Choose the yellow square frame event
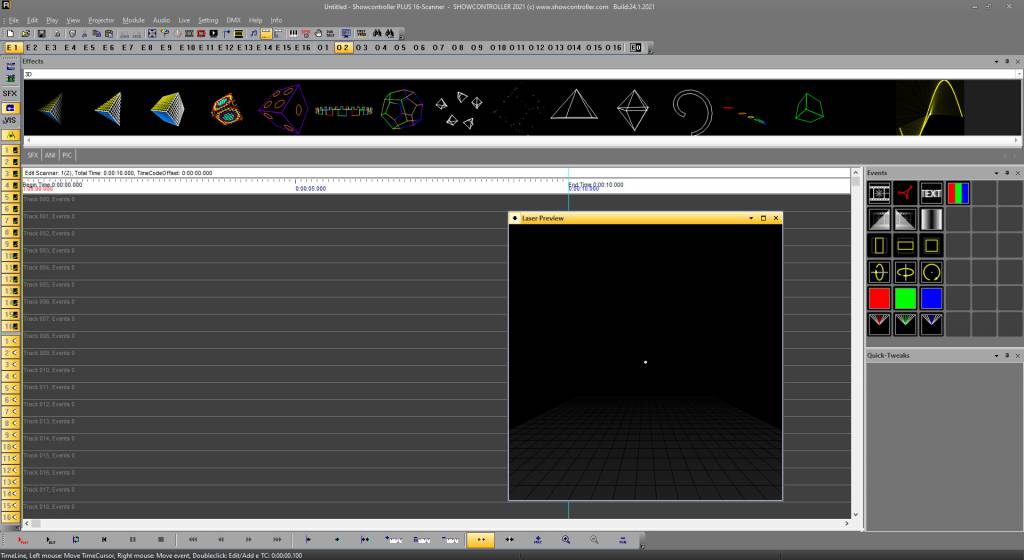This screenshot has height=560, width=1024. click(931, 245)
